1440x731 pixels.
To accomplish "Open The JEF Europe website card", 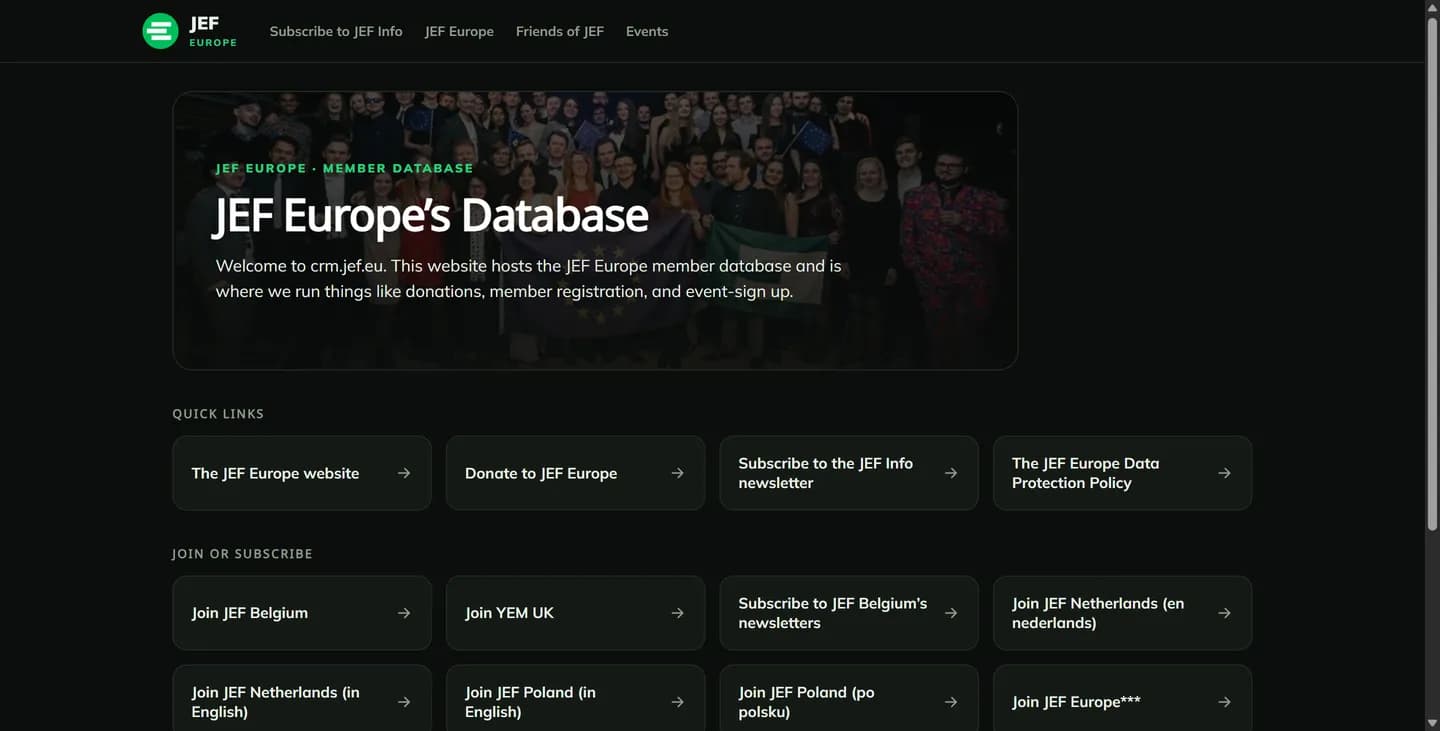I will (302, 473).
